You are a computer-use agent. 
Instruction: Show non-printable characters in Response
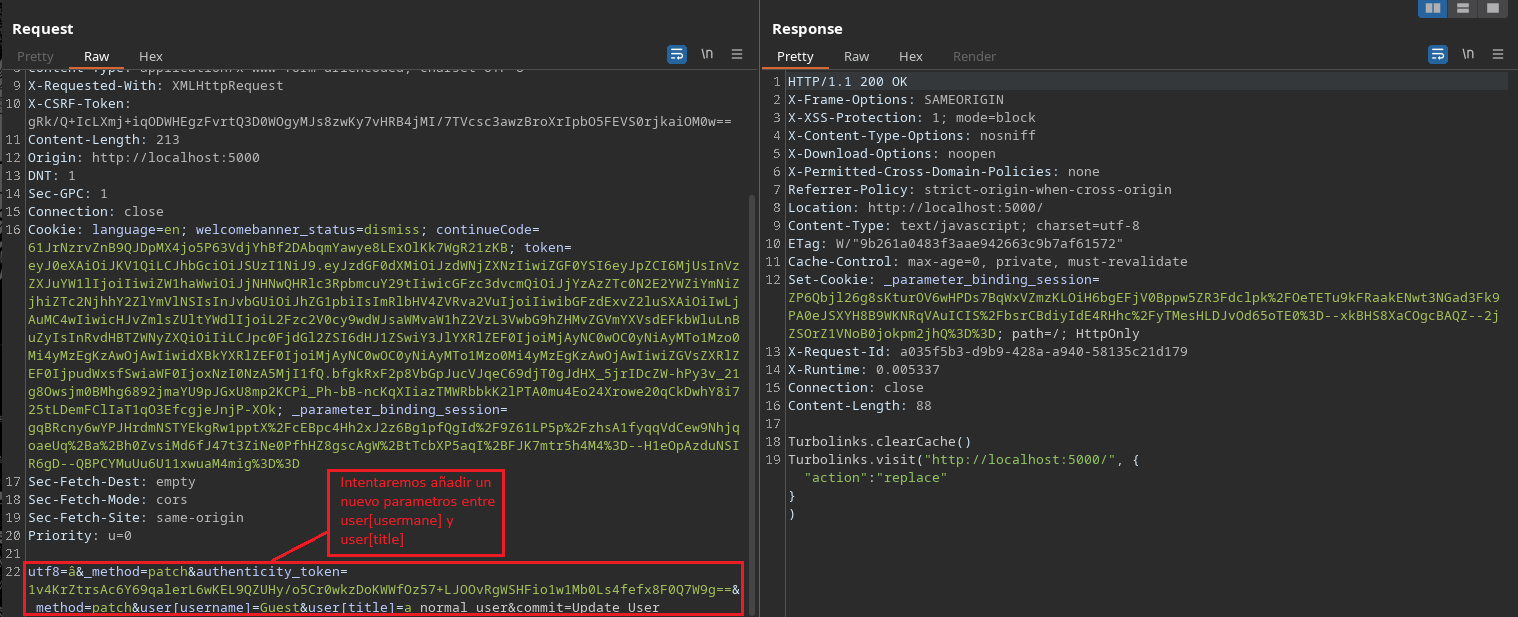click(x=1467, y=54)
